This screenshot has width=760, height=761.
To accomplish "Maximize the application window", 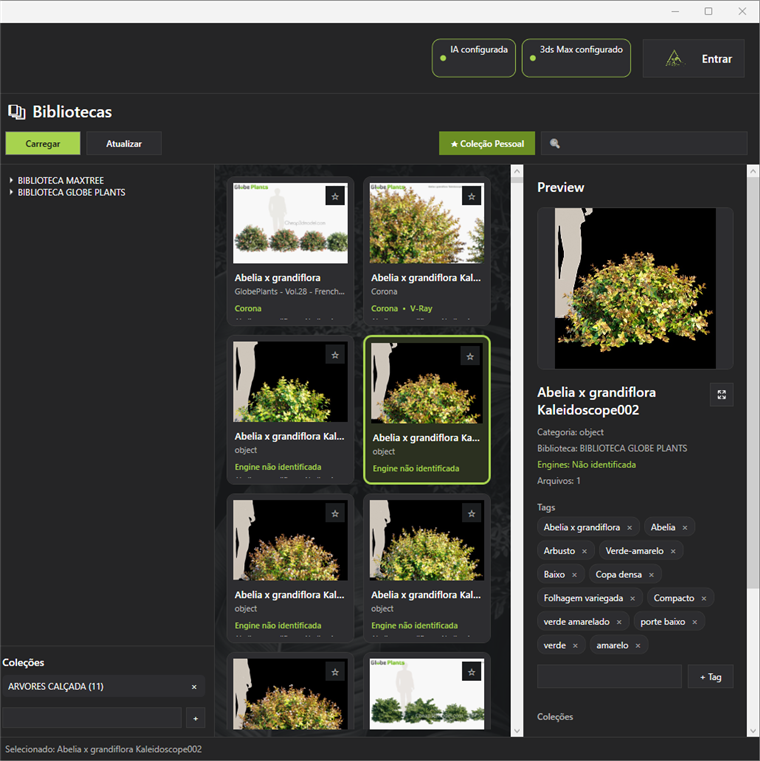I will [709, 11].
